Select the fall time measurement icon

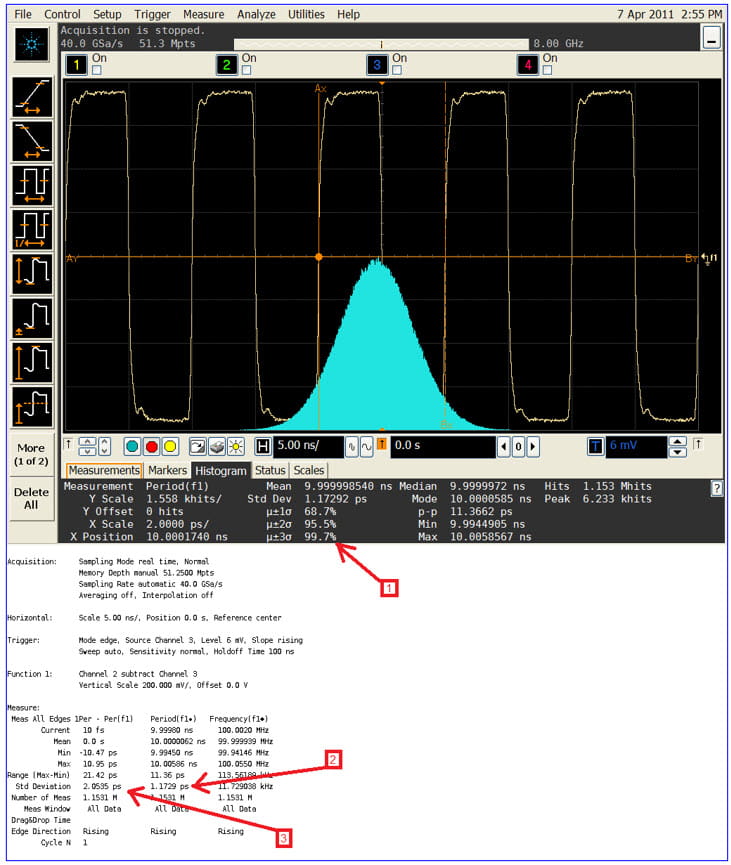coord(32,141)
